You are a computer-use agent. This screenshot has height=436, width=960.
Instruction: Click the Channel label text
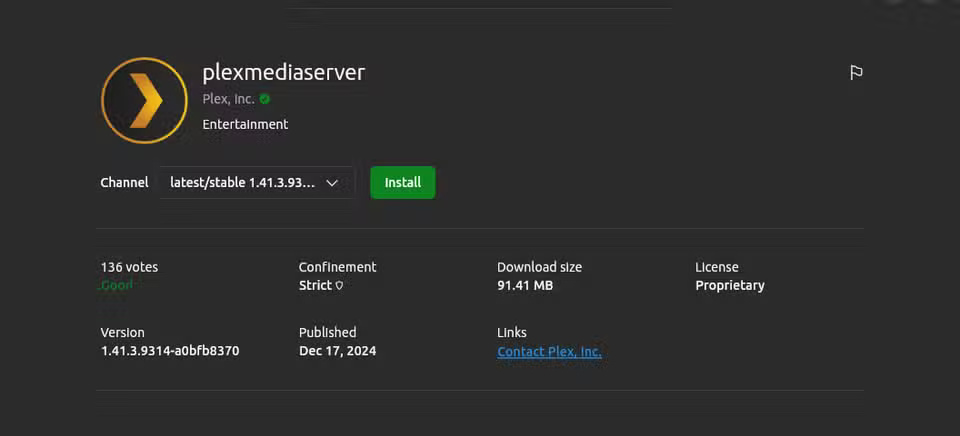pos(124,183)
